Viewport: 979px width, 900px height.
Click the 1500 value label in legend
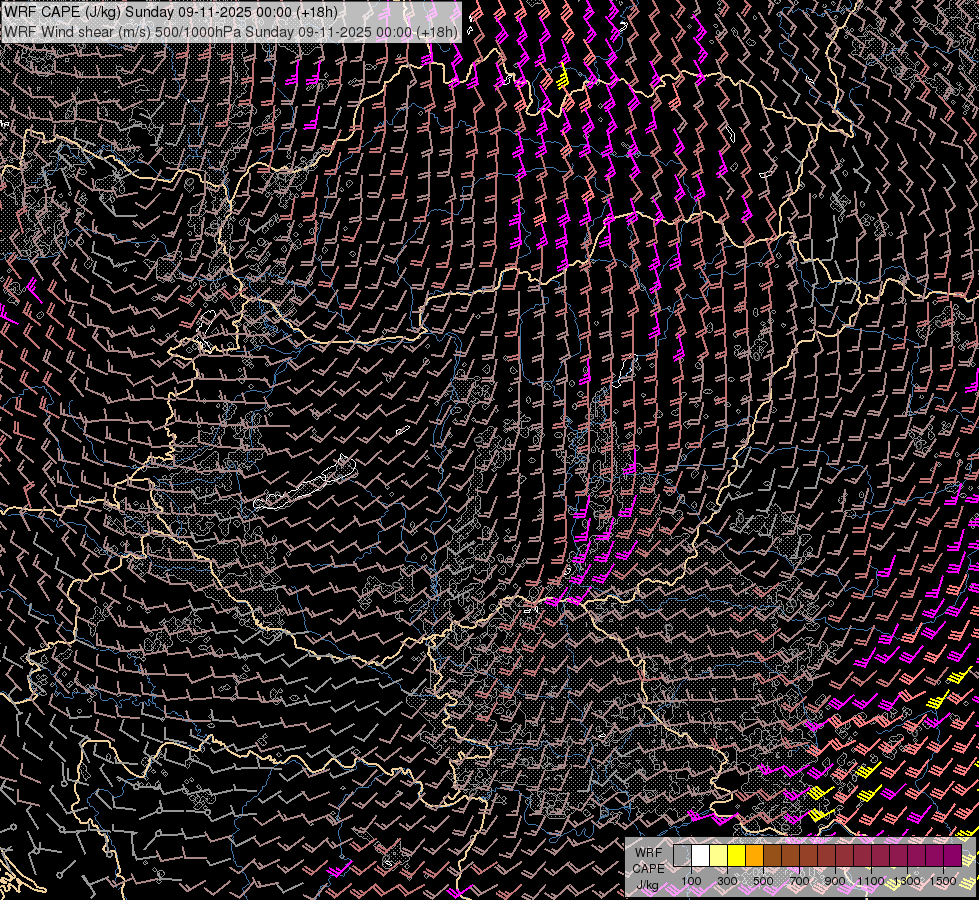(x=942, y=881)
